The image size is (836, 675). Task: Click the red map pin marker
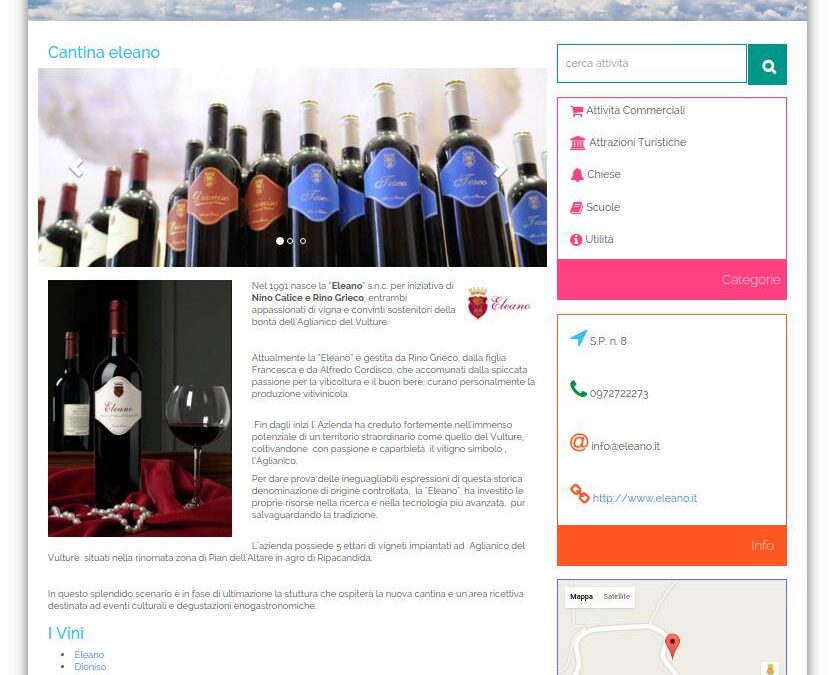point(673,645)
